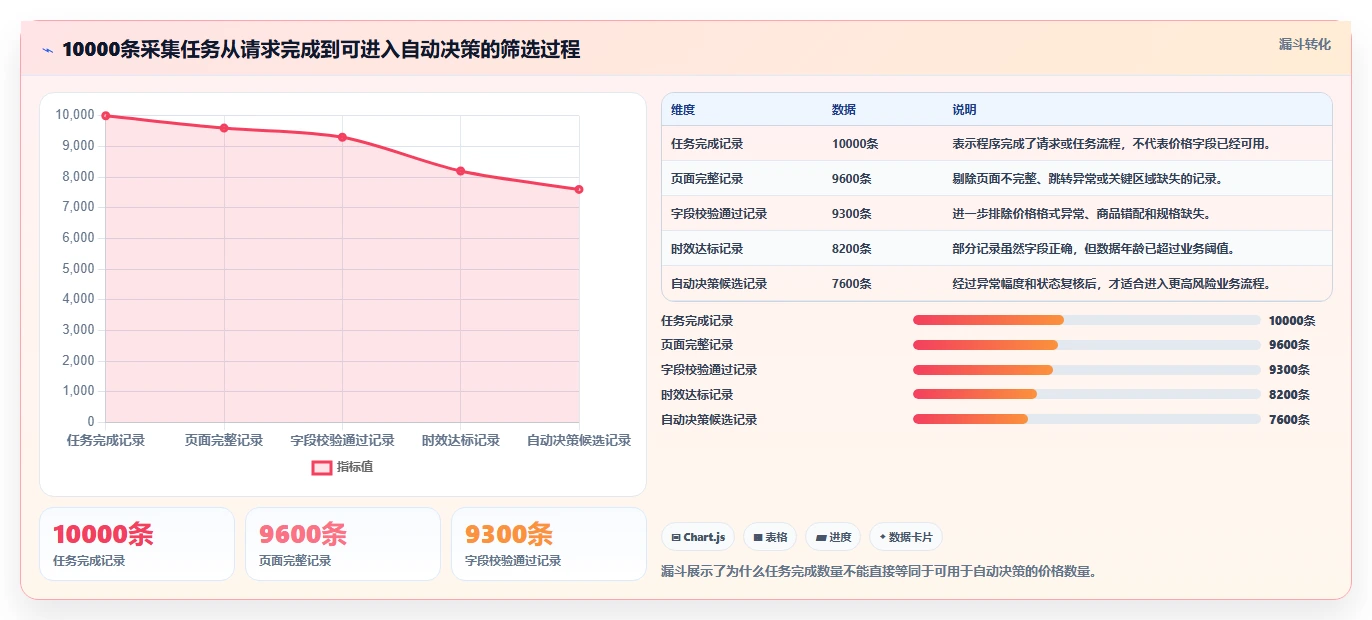Click the 数据 column header
The image size is (1372, 620).
coord(844,109)
